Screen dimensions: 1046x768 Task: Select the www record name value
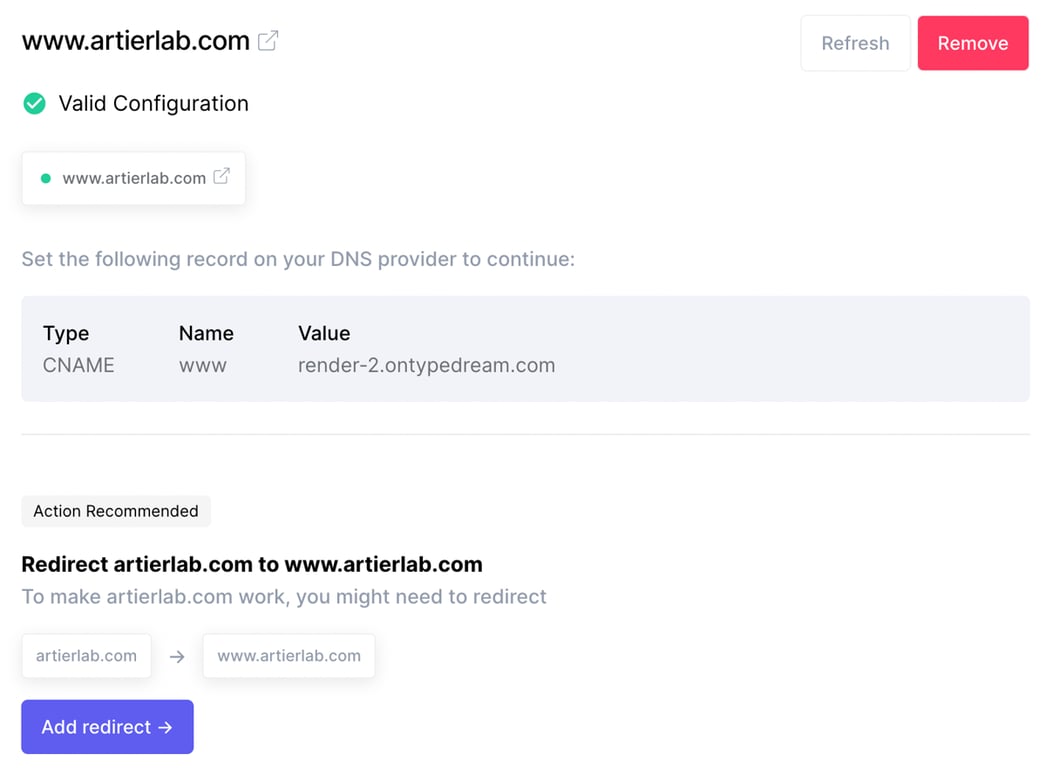pos(203,365)
